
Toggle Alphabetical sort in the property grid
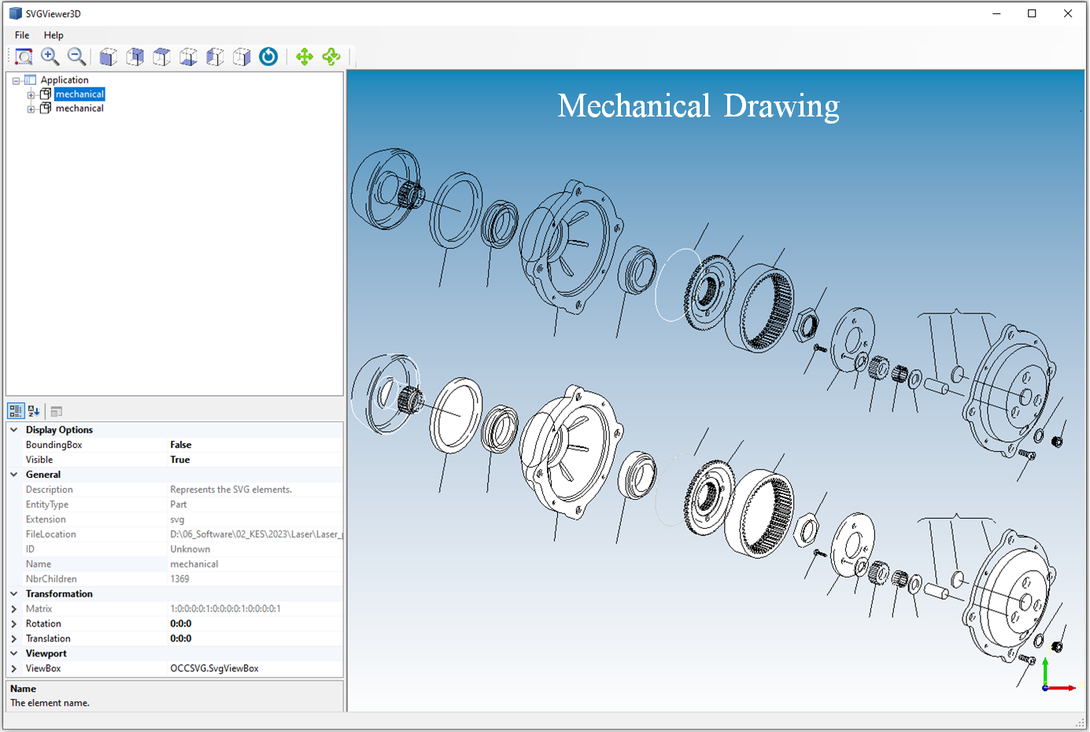click(x=34, y=411)
